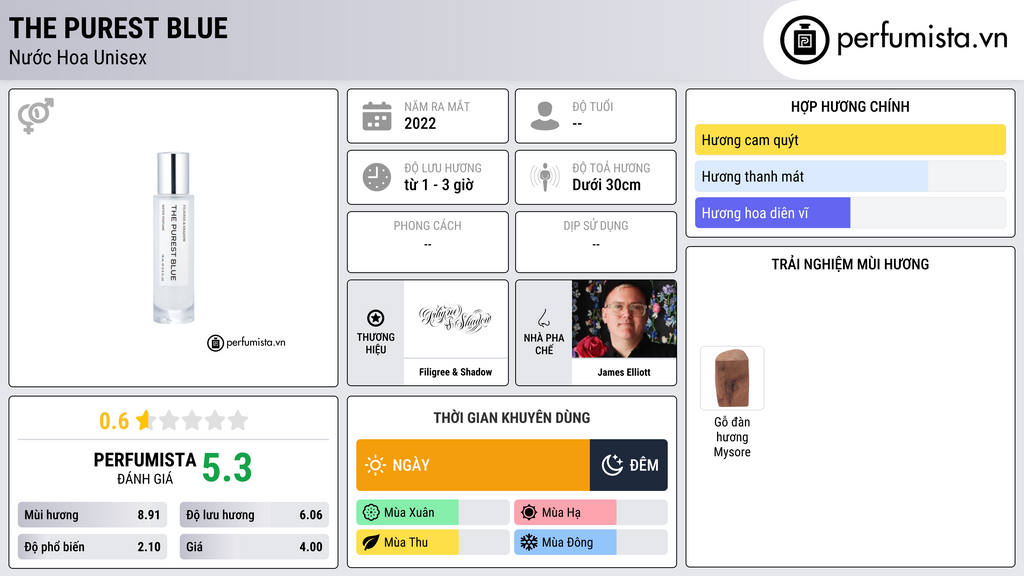The image size is (1024, 576).
Task: Click the THỜI GIAN KHUYÊN DÙNG heading
Action: [x=512, y=418]
